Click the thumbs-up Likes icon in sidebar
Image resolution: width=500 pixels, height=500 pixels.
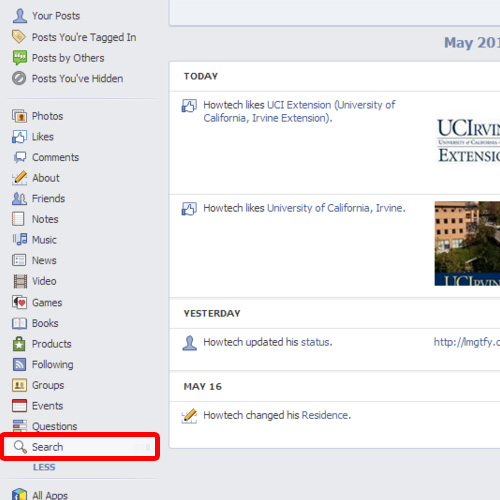pos(19,137)
